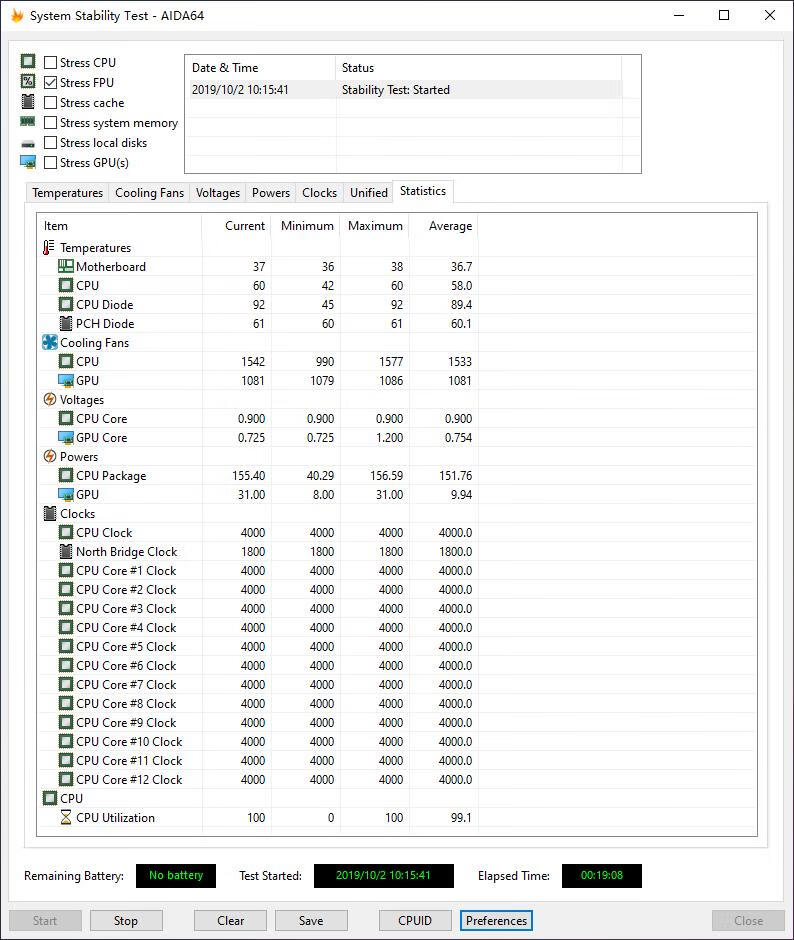
Task: Open the CPUID panel
Action: tap(415, 920)
